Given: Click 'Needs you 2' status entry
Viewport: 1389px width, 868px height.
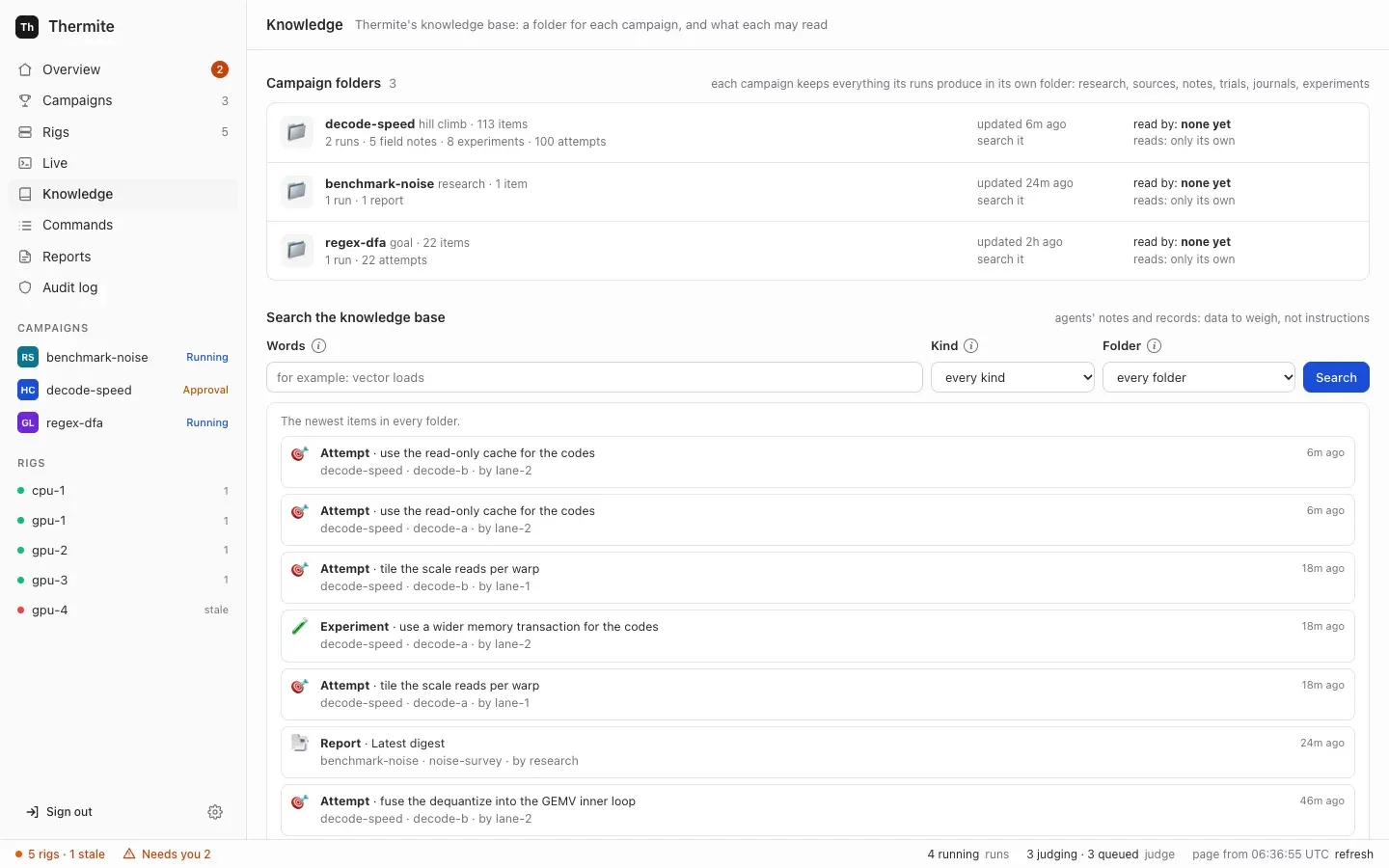Looking at the screenshot, I should 167,854.
